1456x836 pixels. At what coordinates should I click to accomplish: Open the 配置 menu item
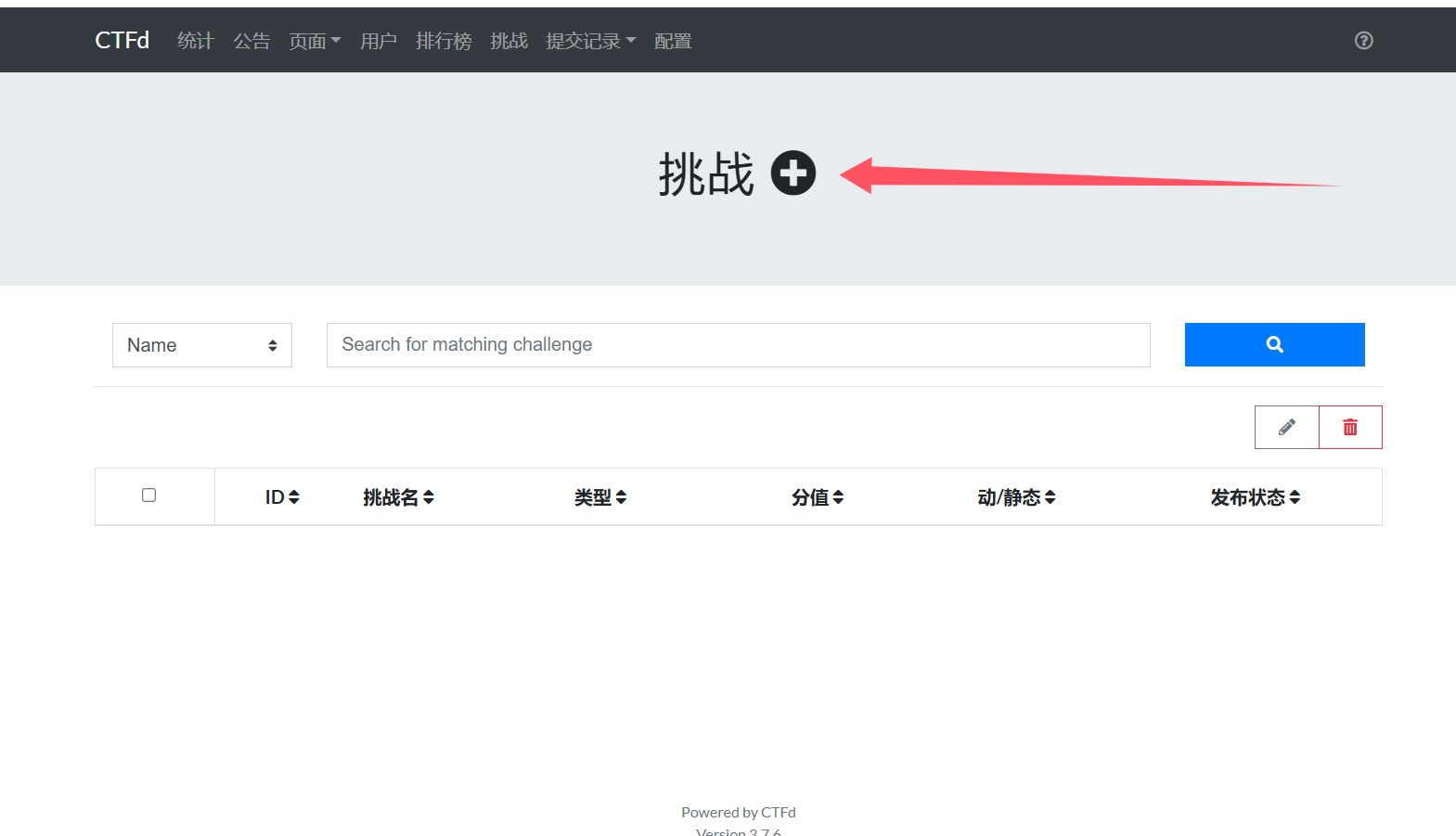[673, 41]
